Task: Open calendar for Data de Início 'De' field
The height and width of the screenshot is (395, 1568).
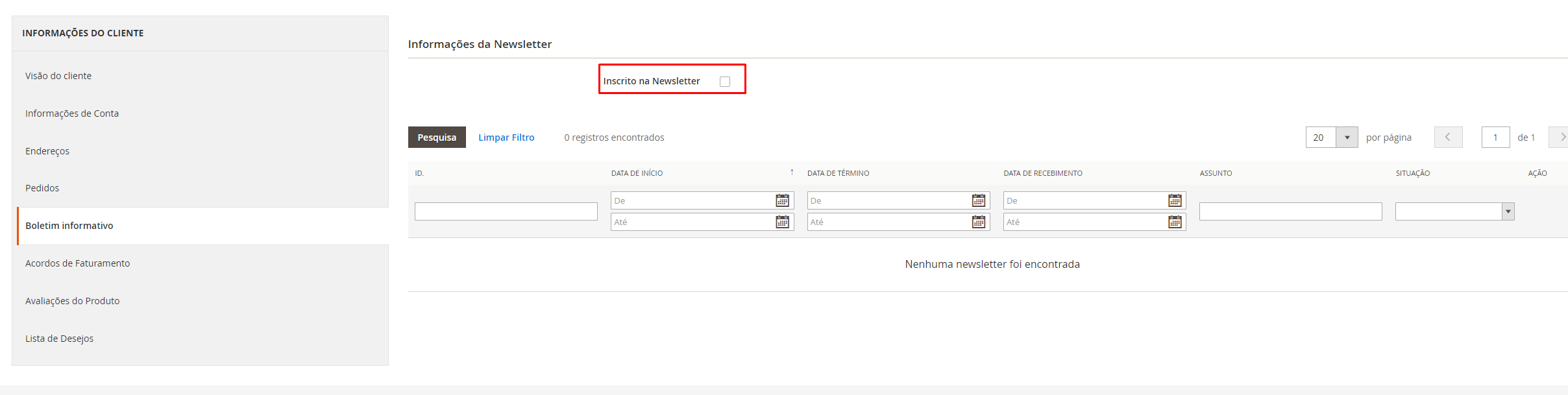Action: [x=782, y=200]
